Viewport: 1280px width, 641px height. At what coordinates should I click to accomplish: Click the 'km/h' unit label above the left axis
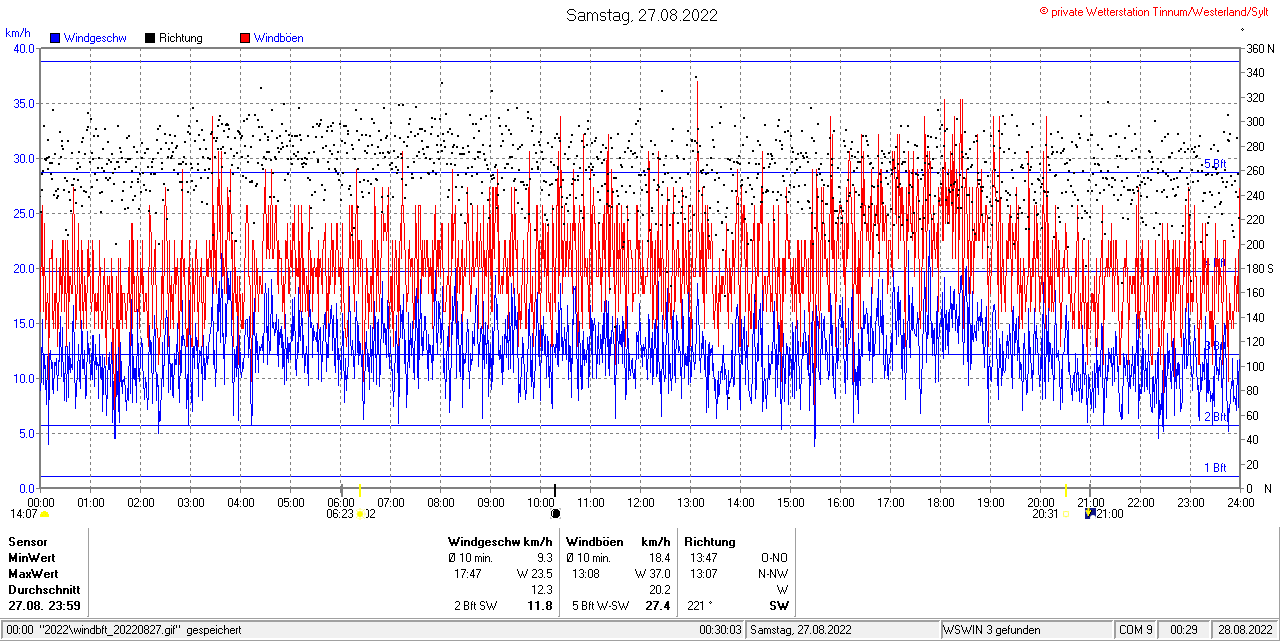[x=18, y=33]
